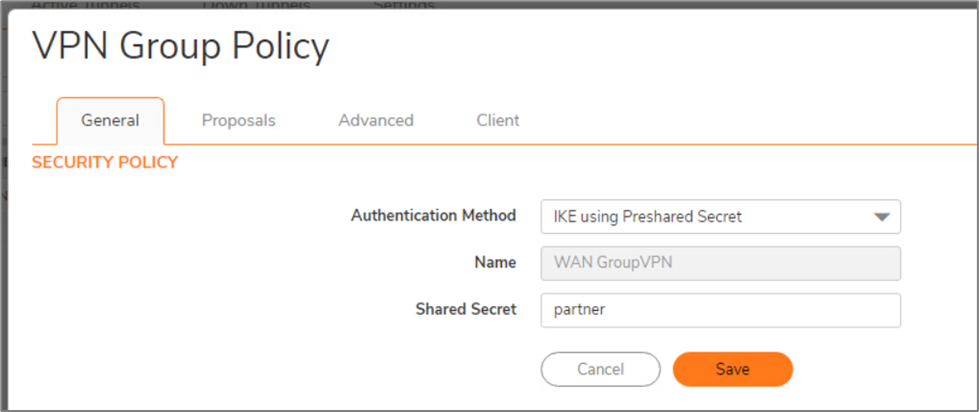The image size is (979, 412).
Task: Click the SECURITY POLICY section heading
Action: [105, 162]
